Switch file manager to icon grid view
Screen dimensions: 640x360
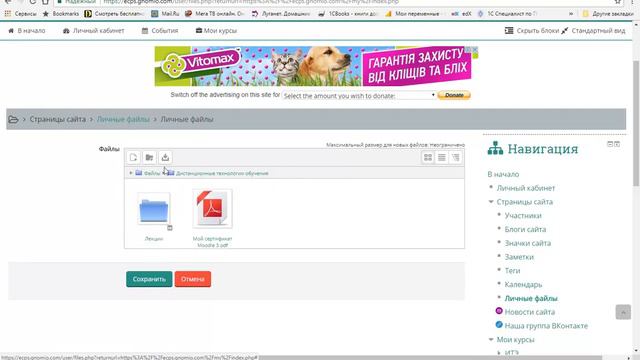tap(428, 157)
